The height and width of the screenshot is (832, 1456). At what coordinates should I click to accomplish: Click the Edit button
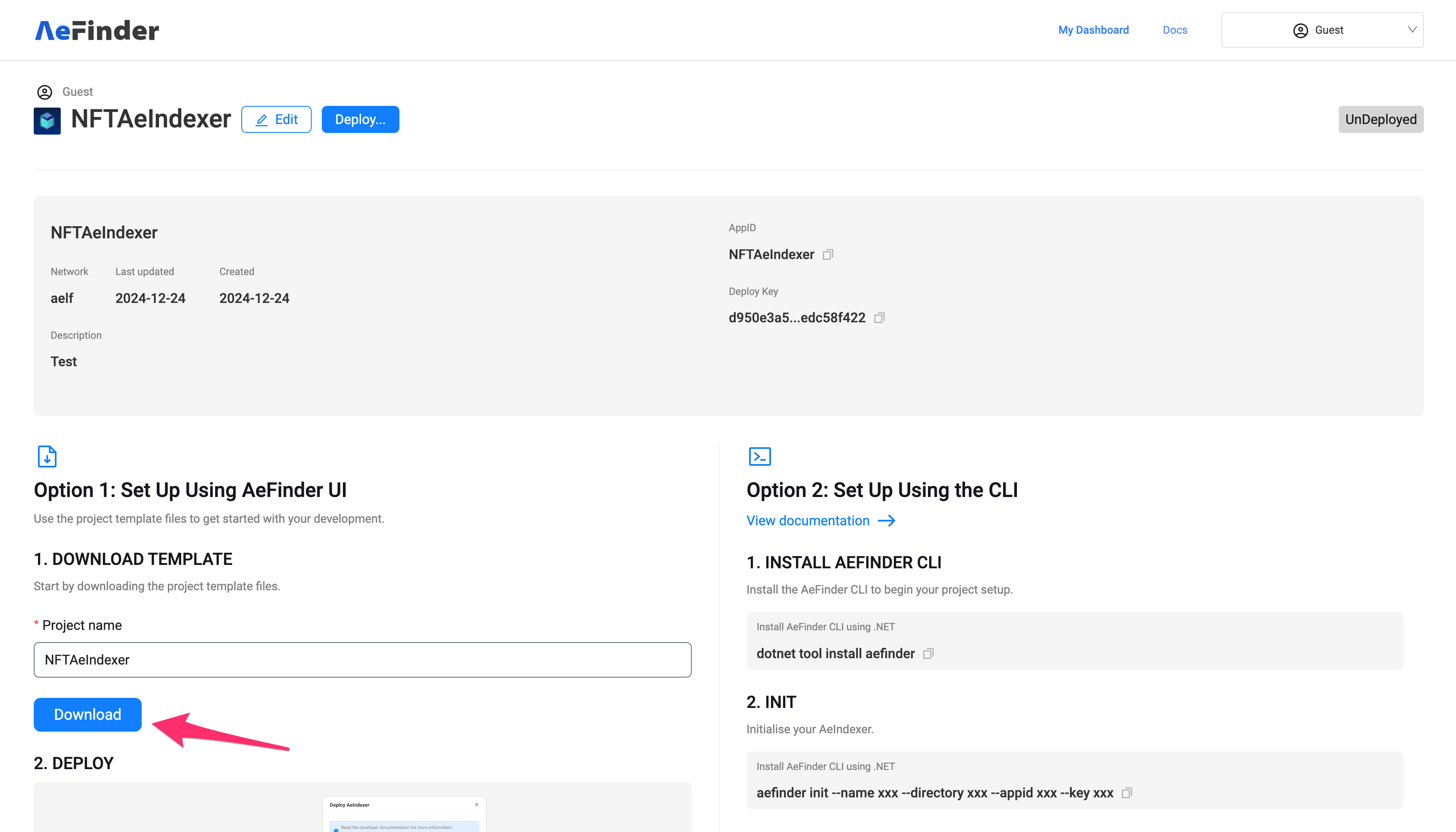[x=276, y=119]
